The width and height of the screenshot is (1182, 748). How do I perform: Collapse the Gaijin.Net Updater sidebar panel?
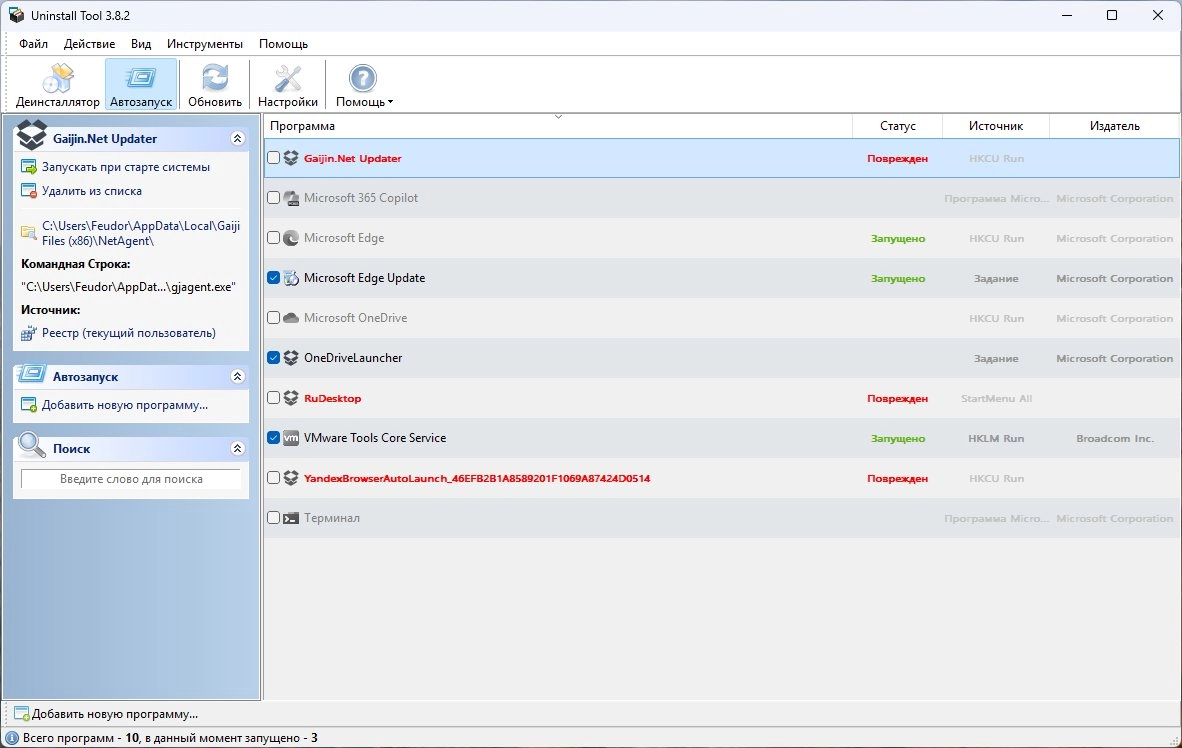tap(237, 139)
